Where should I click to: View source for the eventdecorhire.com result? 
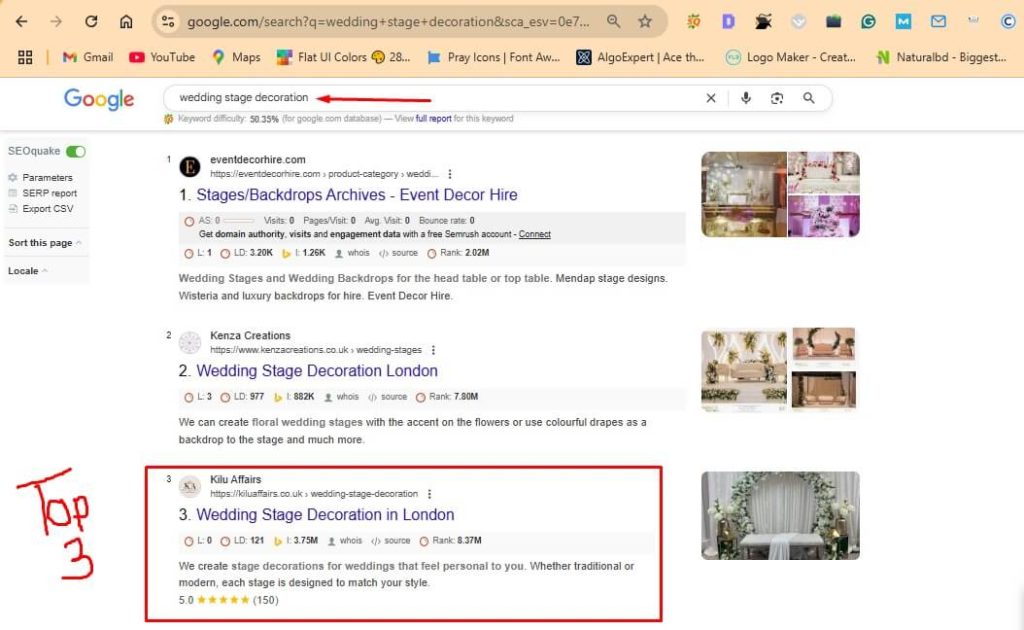398,253
